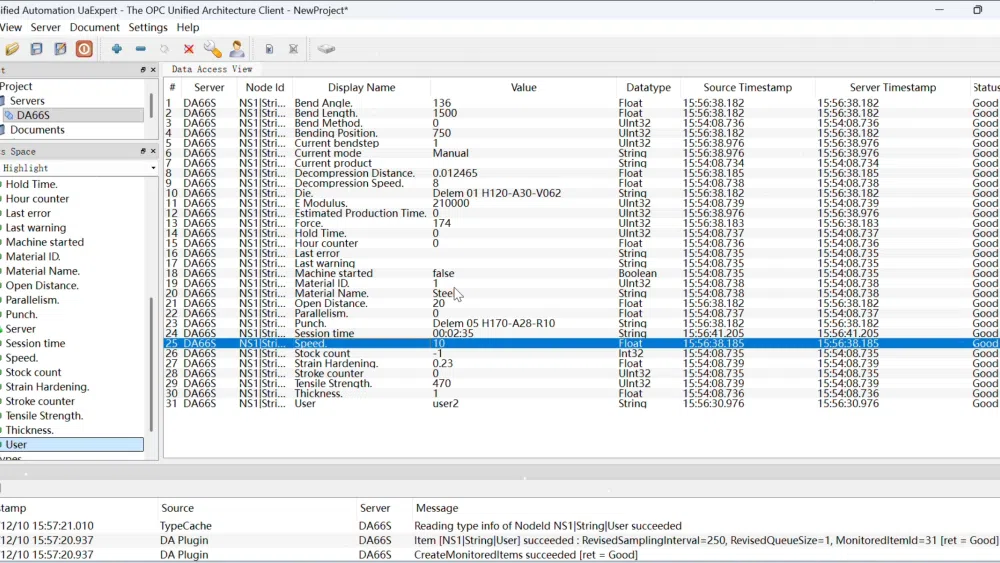Image resolution: width=1000 pixels, height=563 pixels.
Task: Click the Save As icon with pencil
Action: pyautogui.click(x=60, y=49)
